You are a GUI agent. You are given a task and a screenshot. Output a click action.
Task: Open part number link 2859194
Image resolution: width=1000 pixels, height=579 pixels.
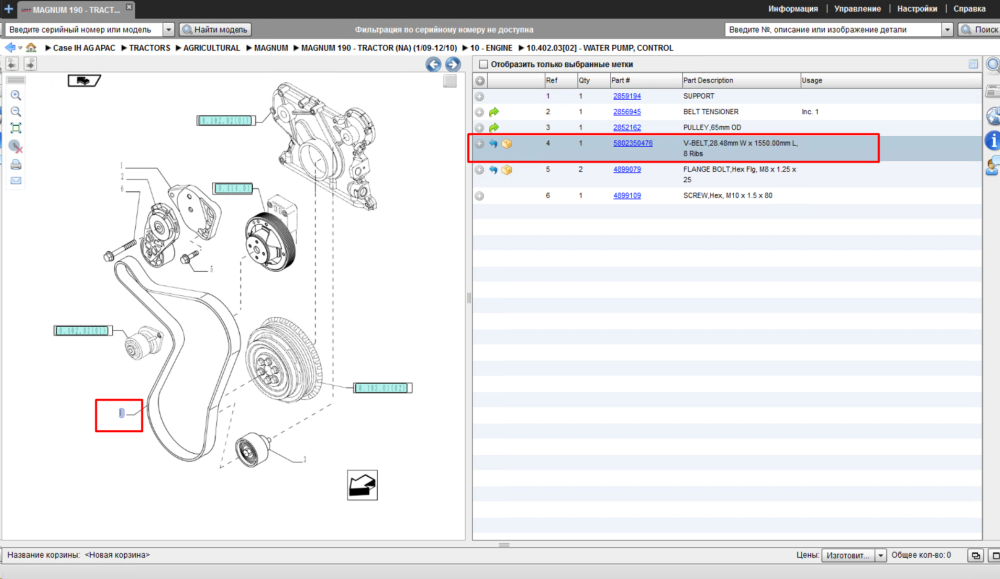(627, 96)
